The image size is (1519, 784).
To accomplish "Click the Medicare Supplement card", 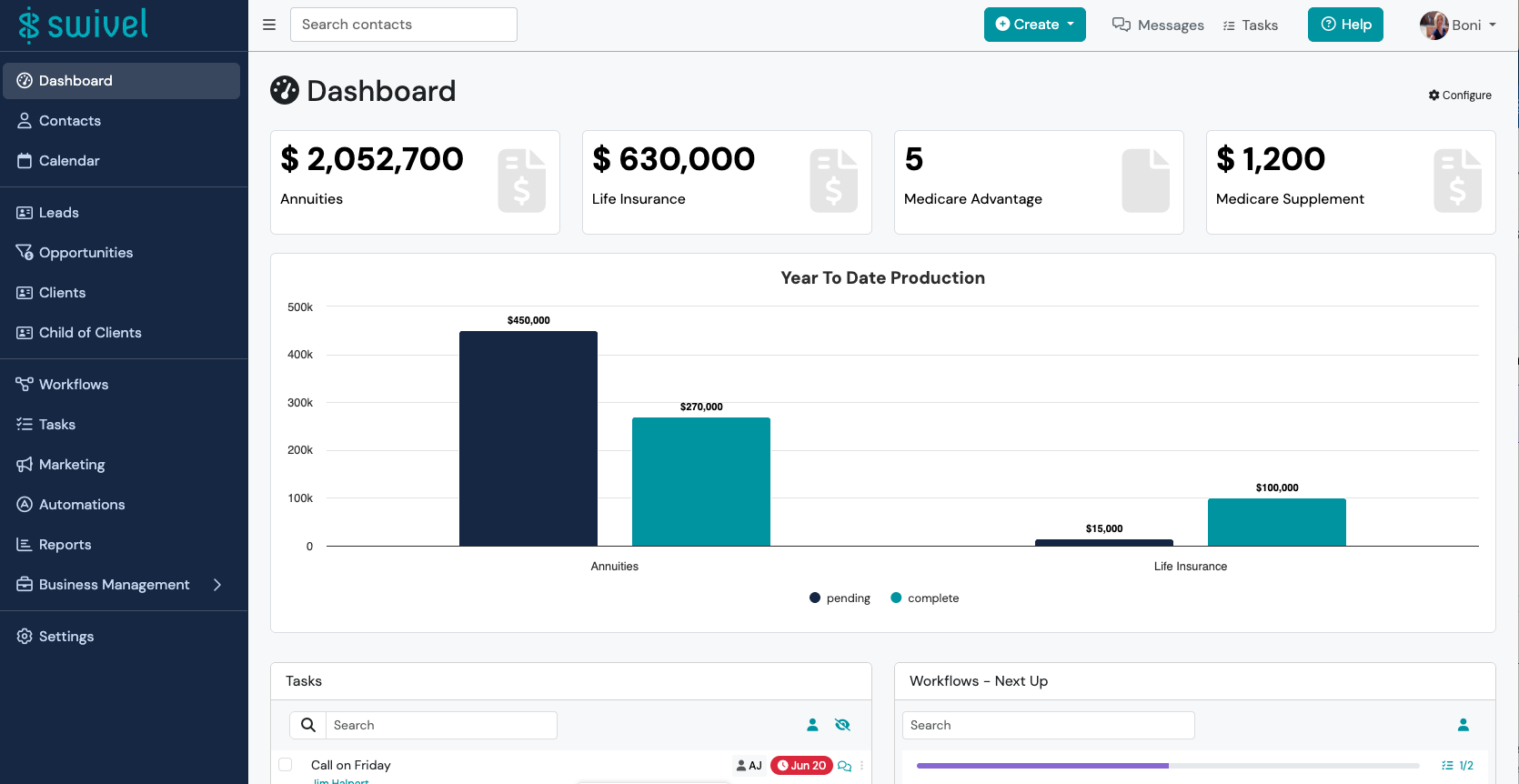I will pyautogui.click(x=1351, y=182).
